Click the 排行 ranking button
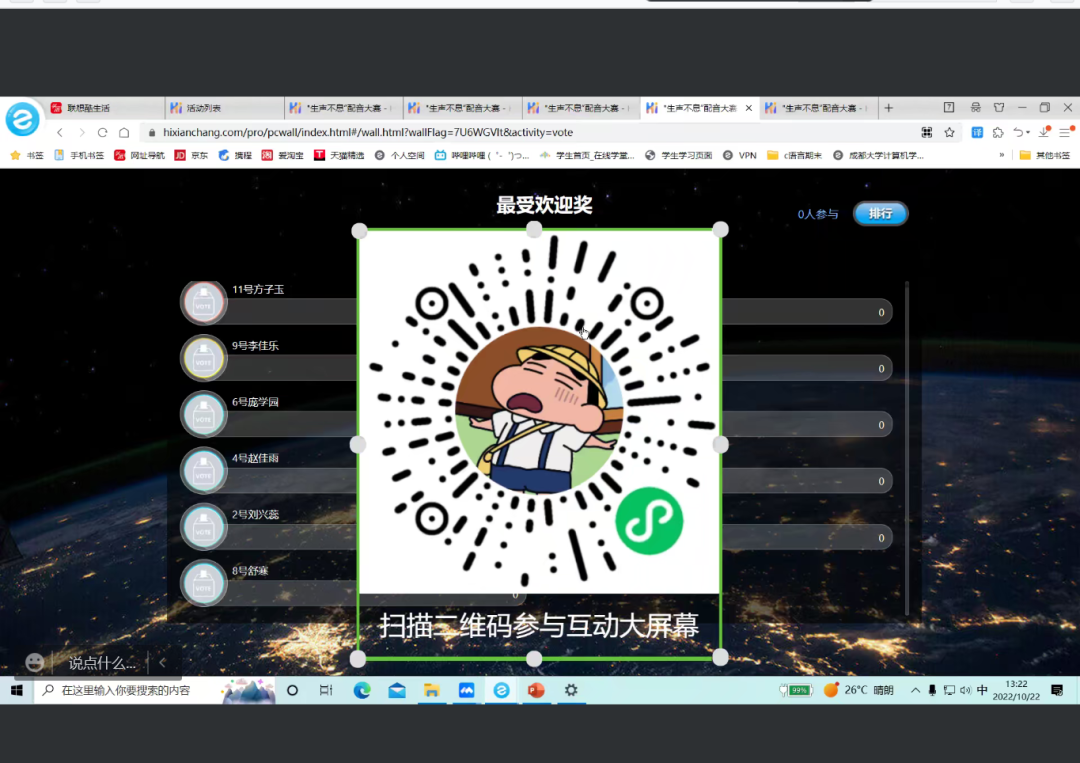Viewport: 1080px width, 763px height. [880, 213]
